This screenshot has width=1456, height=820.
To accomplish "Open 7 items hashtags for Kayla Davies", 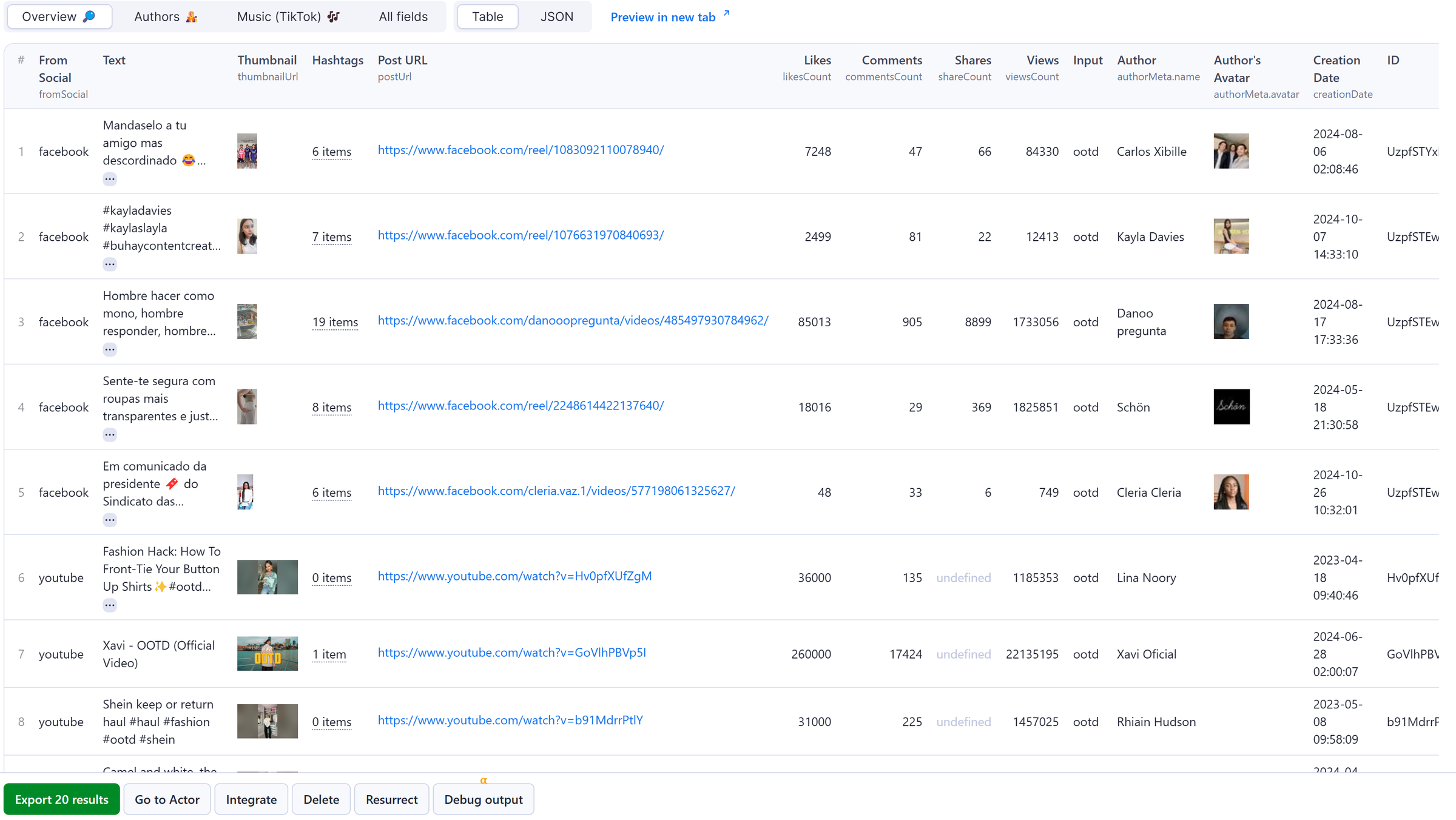I will coord(332,237).
